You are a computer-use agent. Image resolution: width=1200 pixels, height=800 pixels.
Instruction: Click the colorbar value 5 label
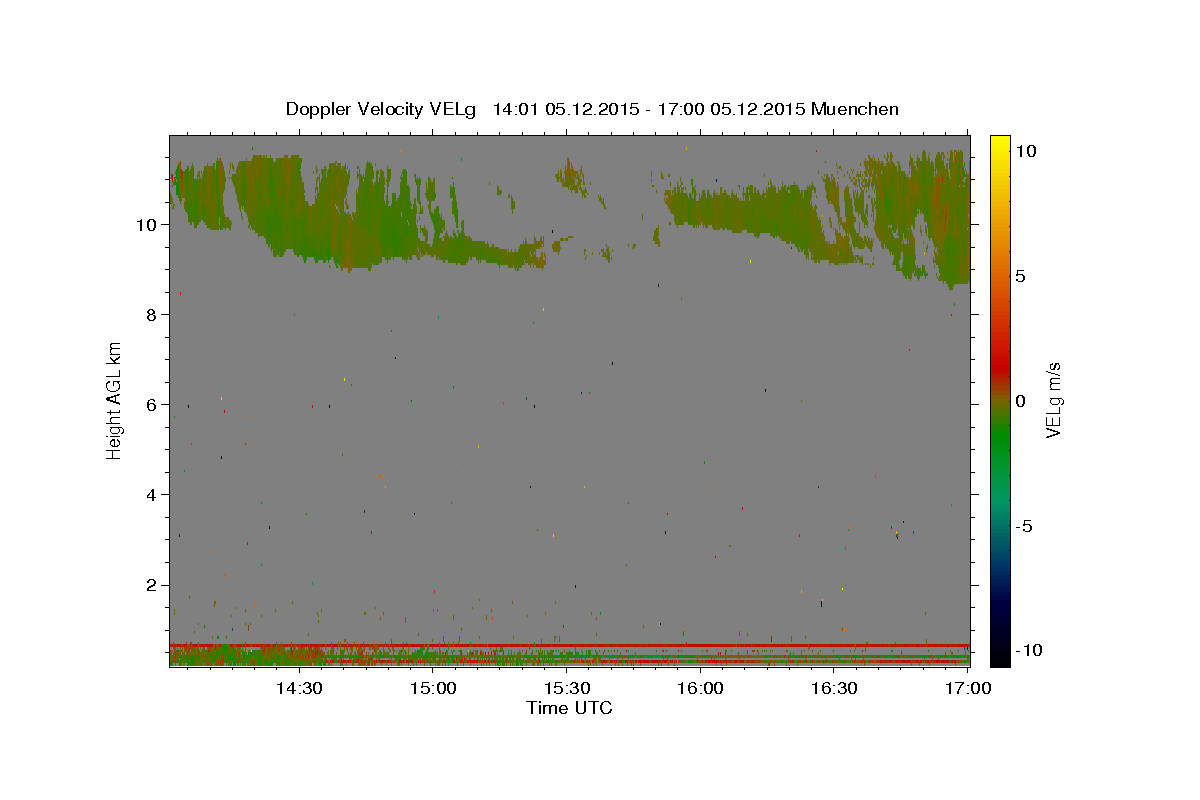pyautogui.click(x=1021, y=276)
